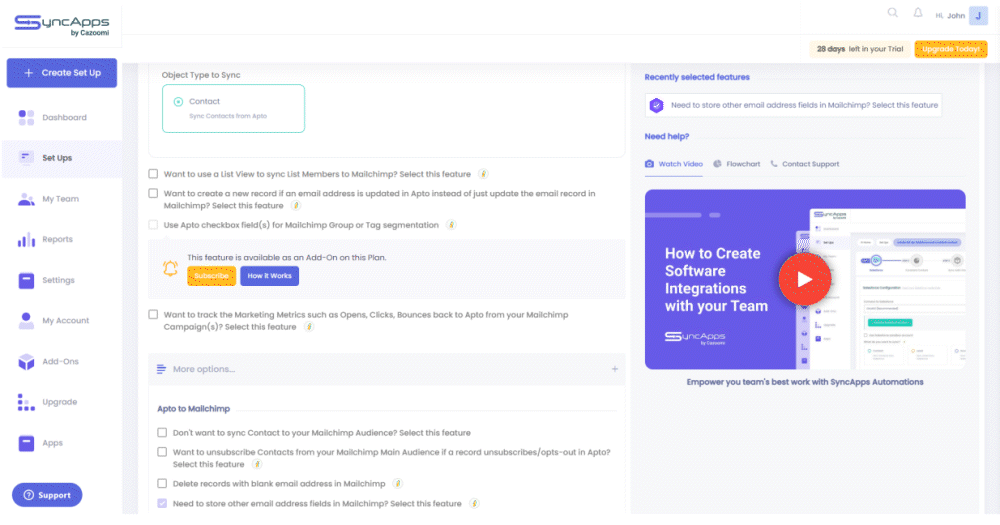Image resolution: width=1000 pixels, height=525 pixels.
Task: Check unsubscribe Contacts from Main Audience option
Action: point(162,452)
